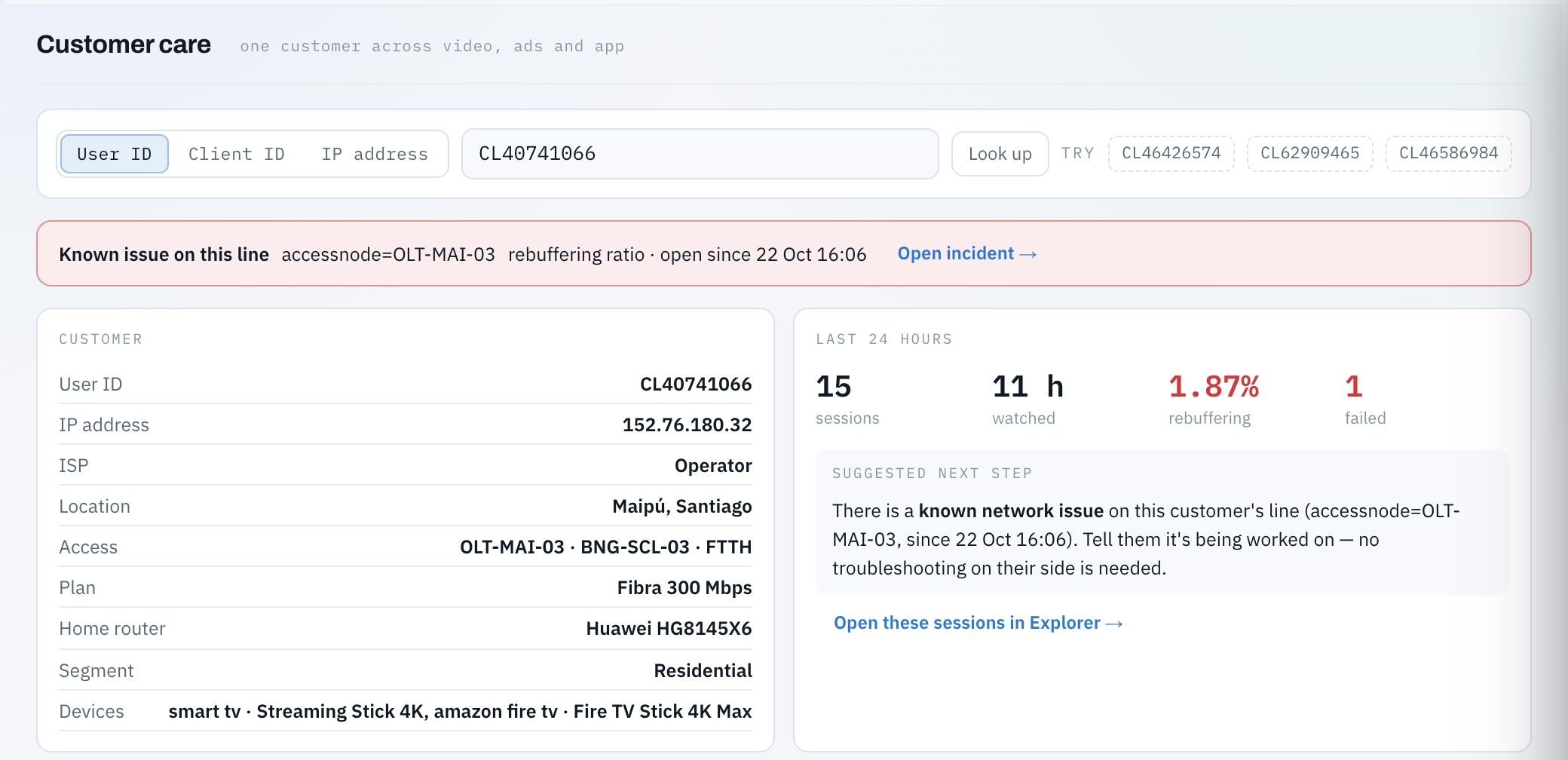Click the Look up button
The height and width of the screenshot is (760, 1568).
(1000, 154)
